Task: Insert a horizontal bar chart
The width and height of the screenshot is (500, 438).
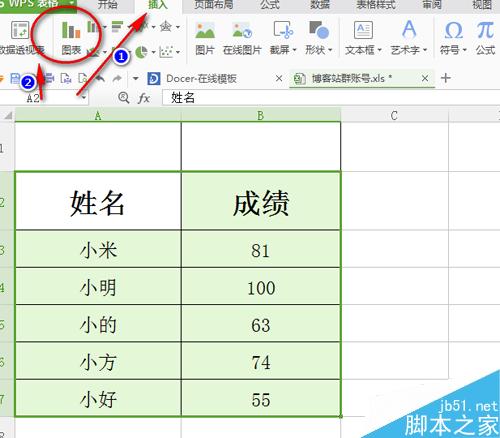Action: [x=117, y=26]
